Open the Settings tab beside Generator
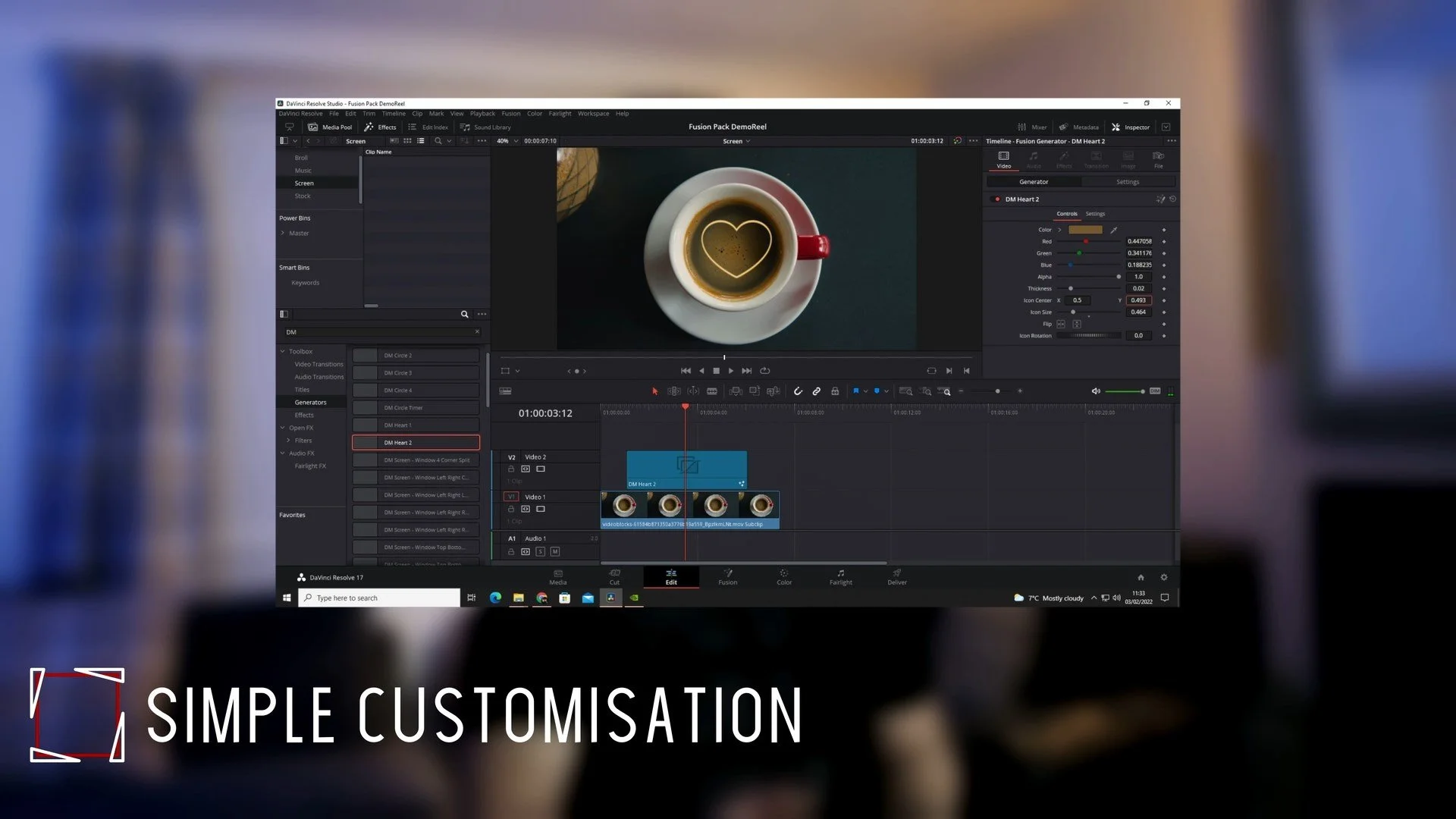The height and width of the screenshot is (819, 1456). 1128,182
